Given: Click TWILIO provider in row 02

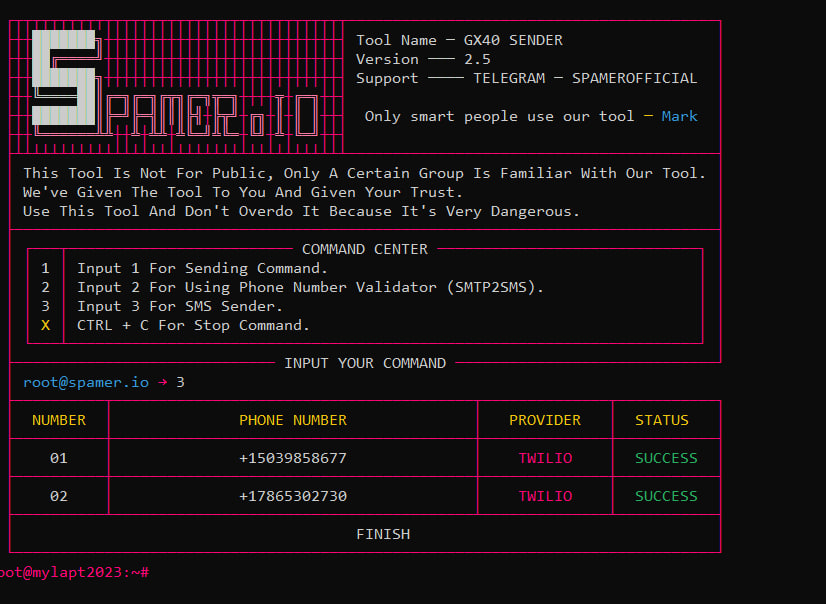Looking at the screenshot, I should 545,496.
